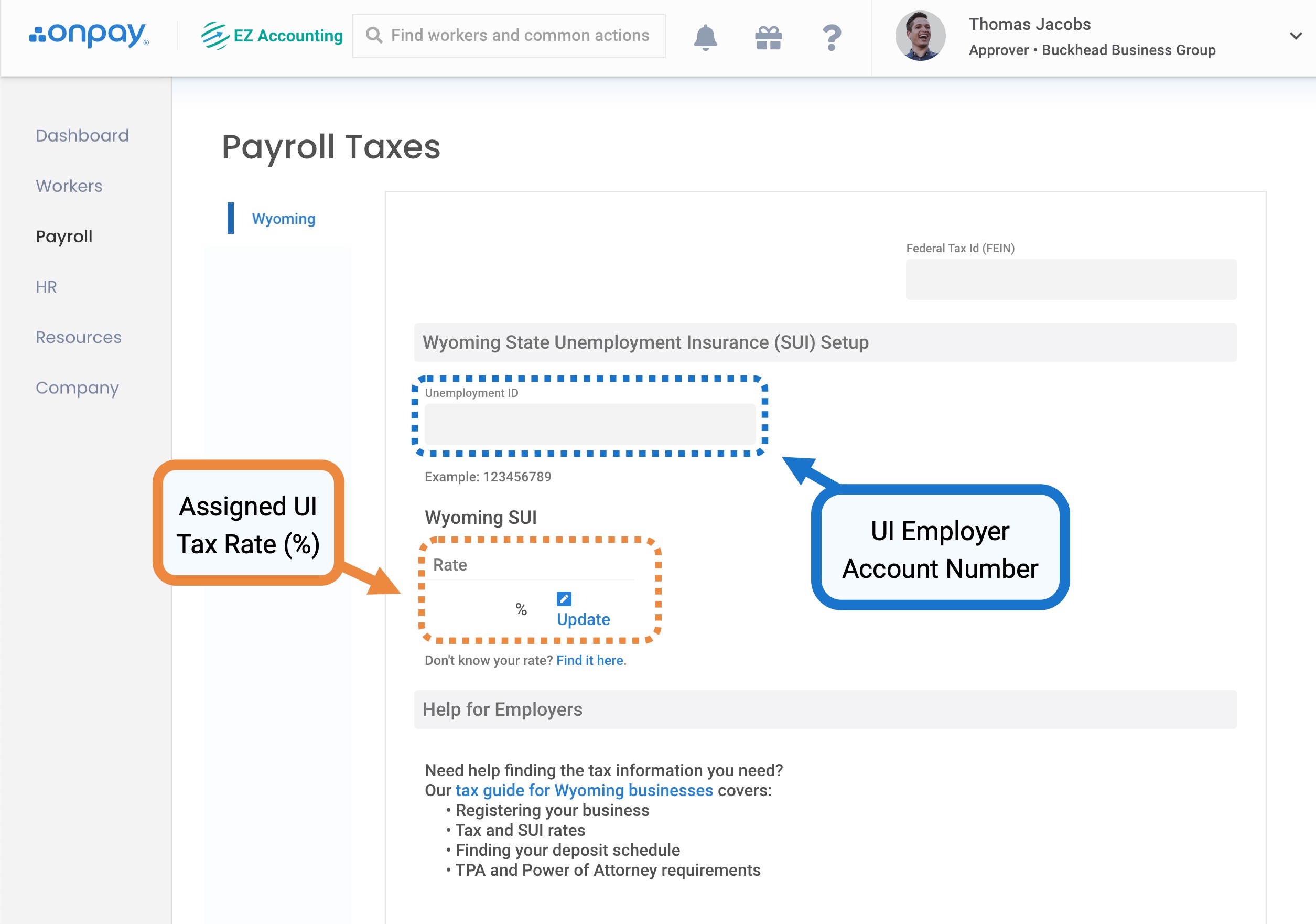Viewport: 1316px width, 924px height.
Task: Select the Wyoming state tab
Action: (x=284, y=219)
